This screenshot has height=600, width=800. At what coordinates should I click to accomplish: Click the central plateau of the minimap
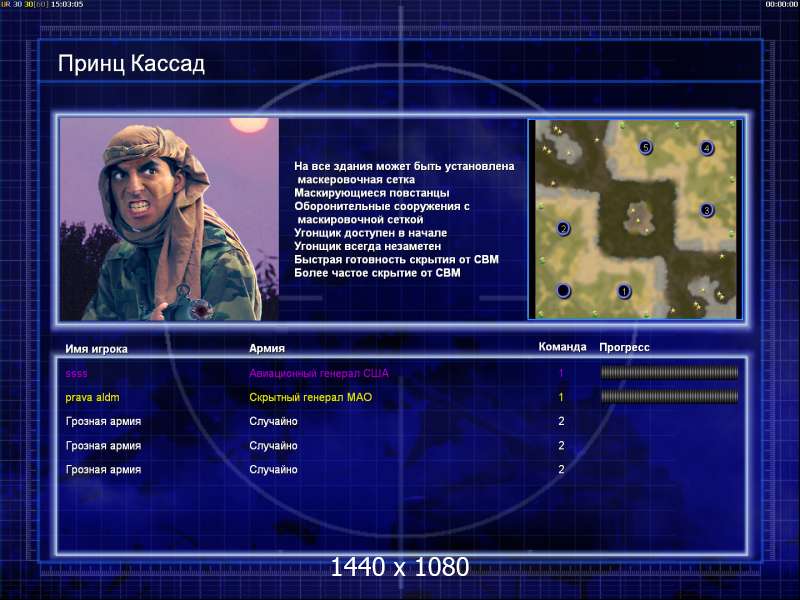pos(638,217)
